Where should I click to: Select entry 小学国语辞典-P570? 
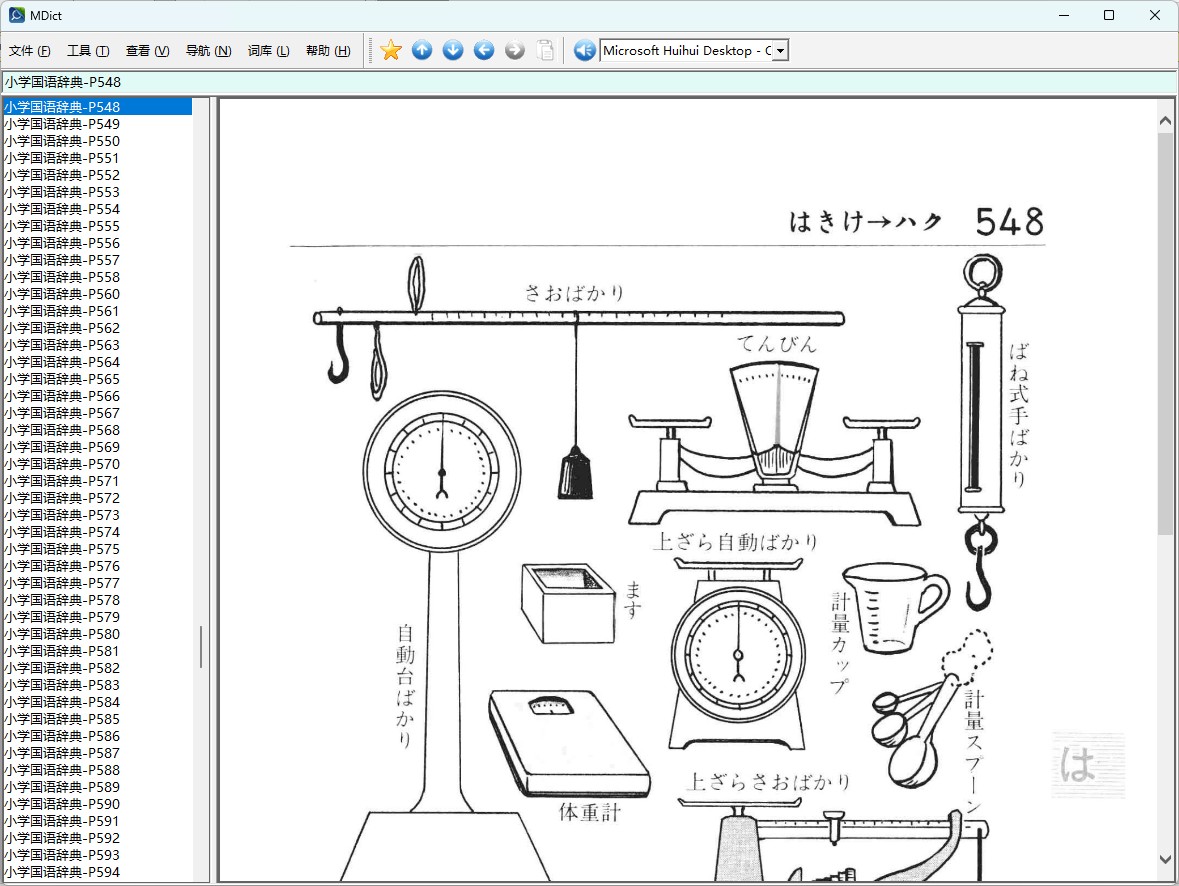point(97,464)
